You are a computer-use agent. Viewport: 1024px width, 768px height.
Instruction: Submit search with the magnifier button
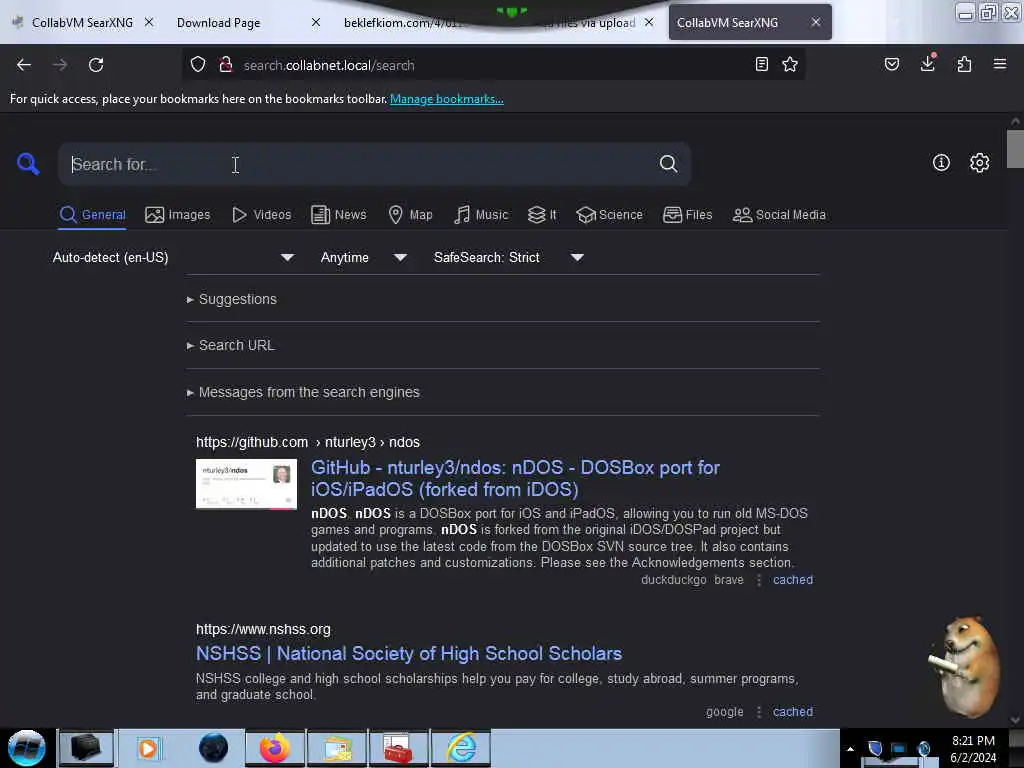tap(668, 163)
